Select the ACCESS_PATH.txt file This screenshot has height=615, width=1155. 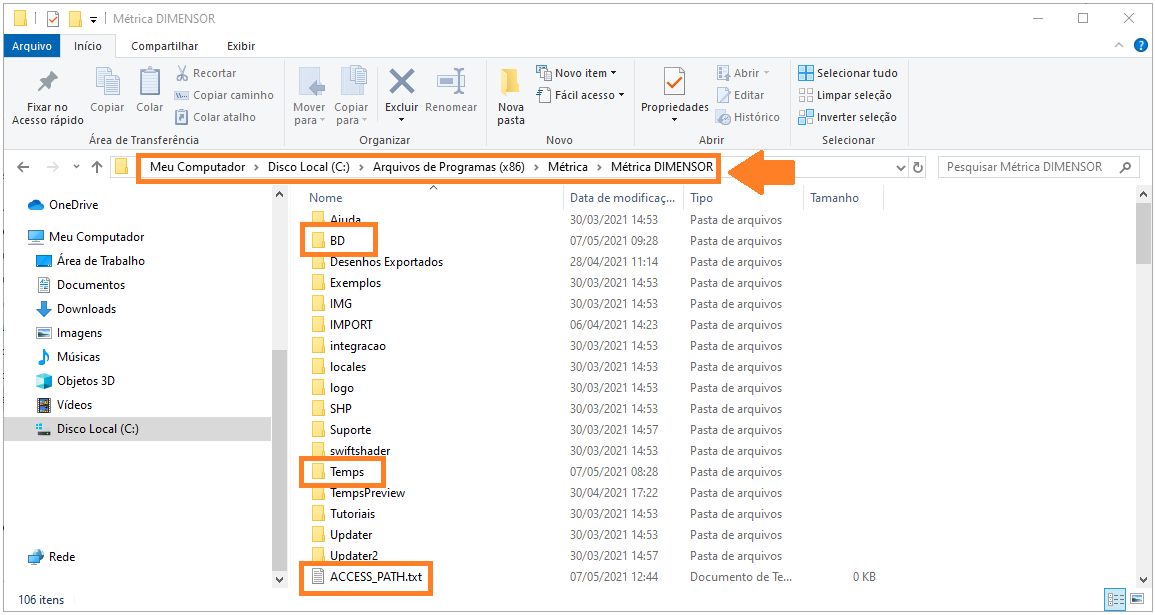pos(375,577)
